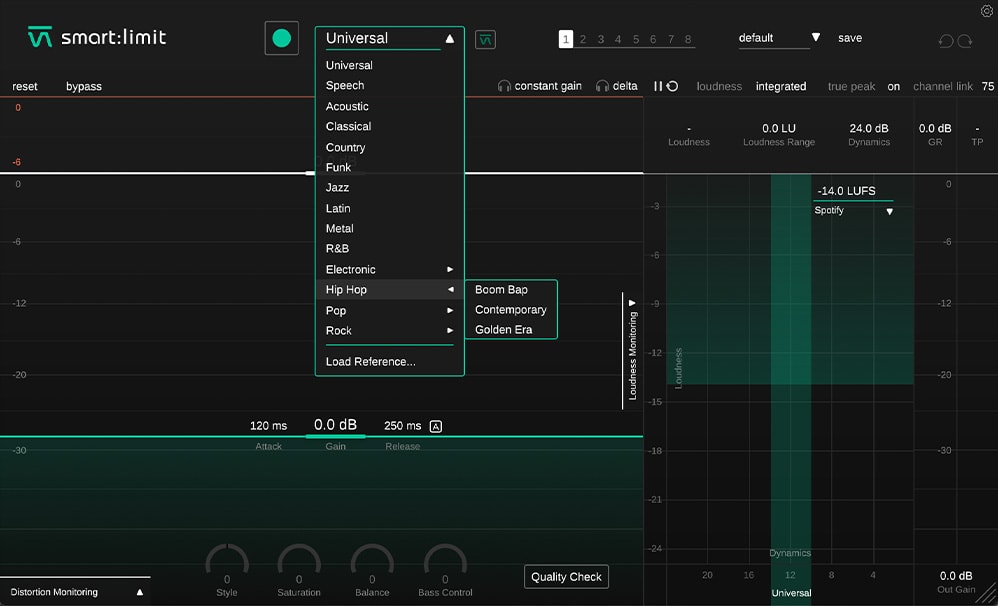Click the smart:limit logo icon beside profile dropdown
This screenshot has height=606, width=998.
coord(485,39)
